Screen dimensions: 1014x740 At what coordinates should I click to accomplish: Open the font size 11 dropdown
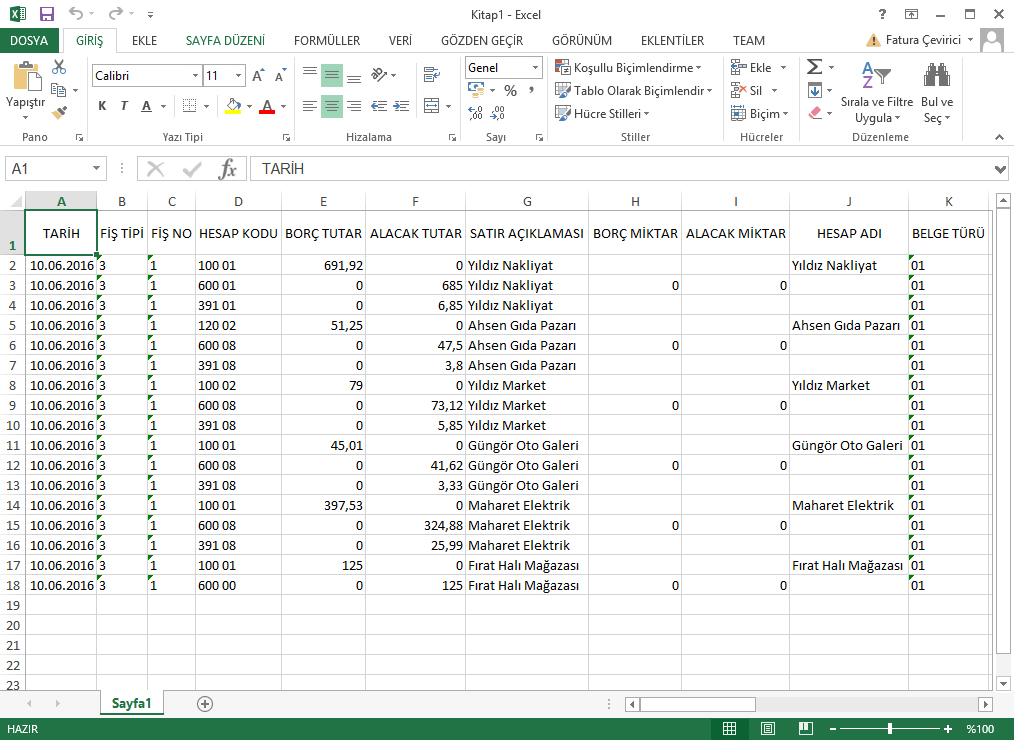(239, 76)
